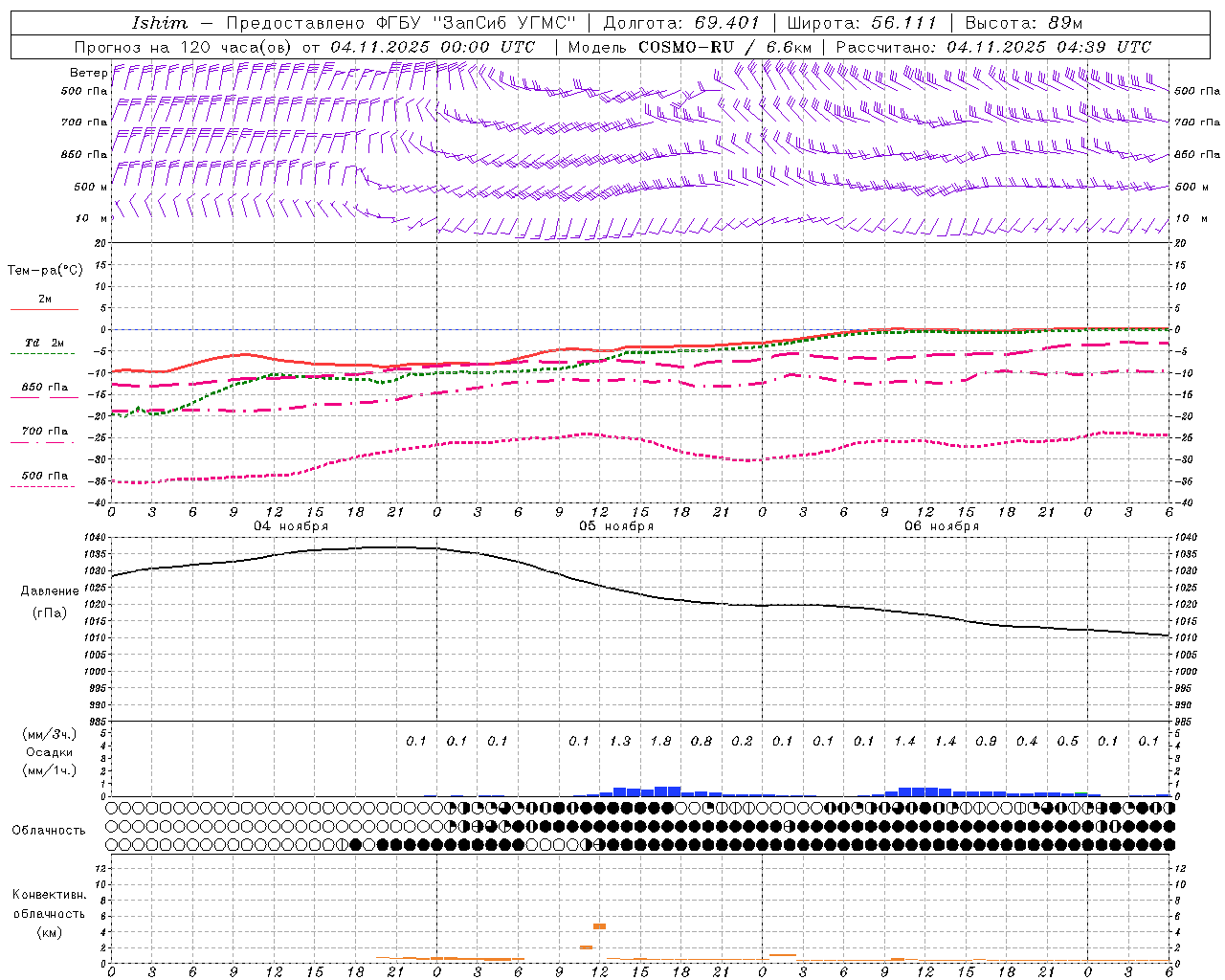Click the Ветер wind panel label

(x=89, y=73)
